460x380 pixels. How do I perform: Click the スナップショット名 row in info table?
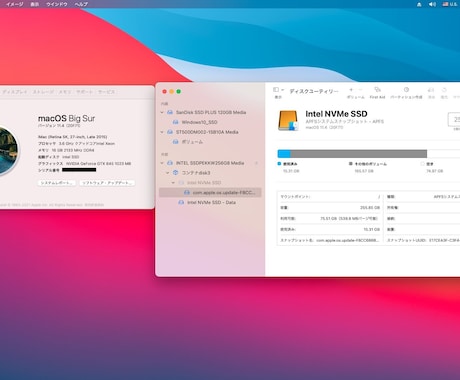coord(330,240)
